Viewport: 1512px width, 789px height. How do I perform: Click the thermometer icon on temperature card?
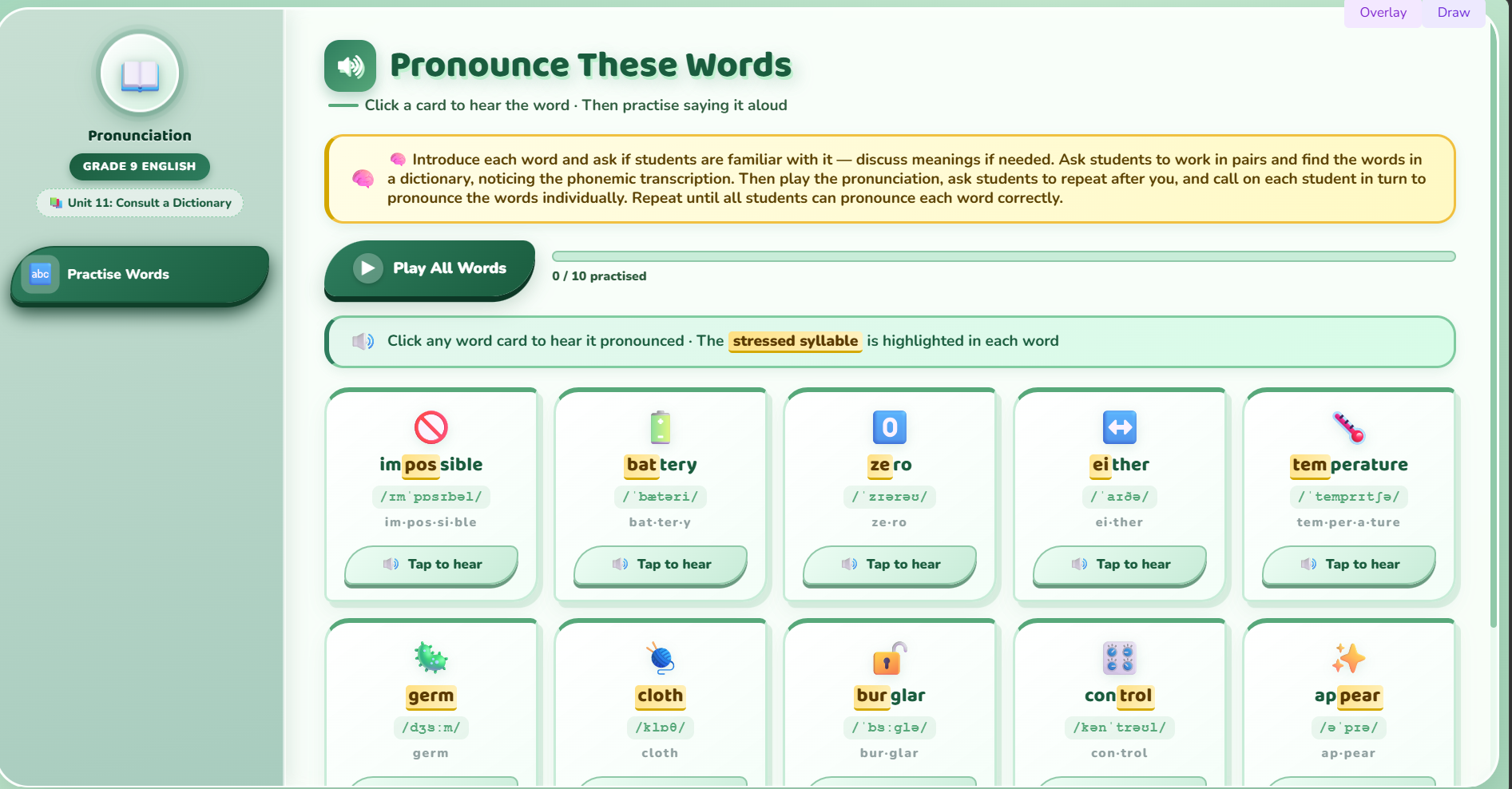(x=1349, y=427)
